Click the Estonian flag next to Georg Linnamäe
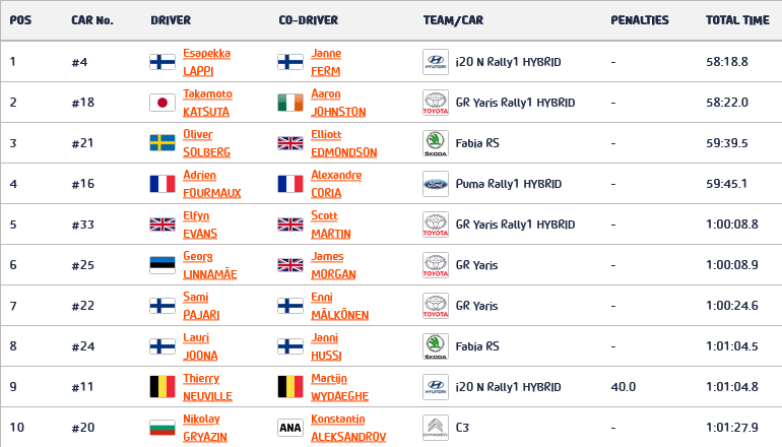Screen dimensions: 782x447 [x=161, y=265]
